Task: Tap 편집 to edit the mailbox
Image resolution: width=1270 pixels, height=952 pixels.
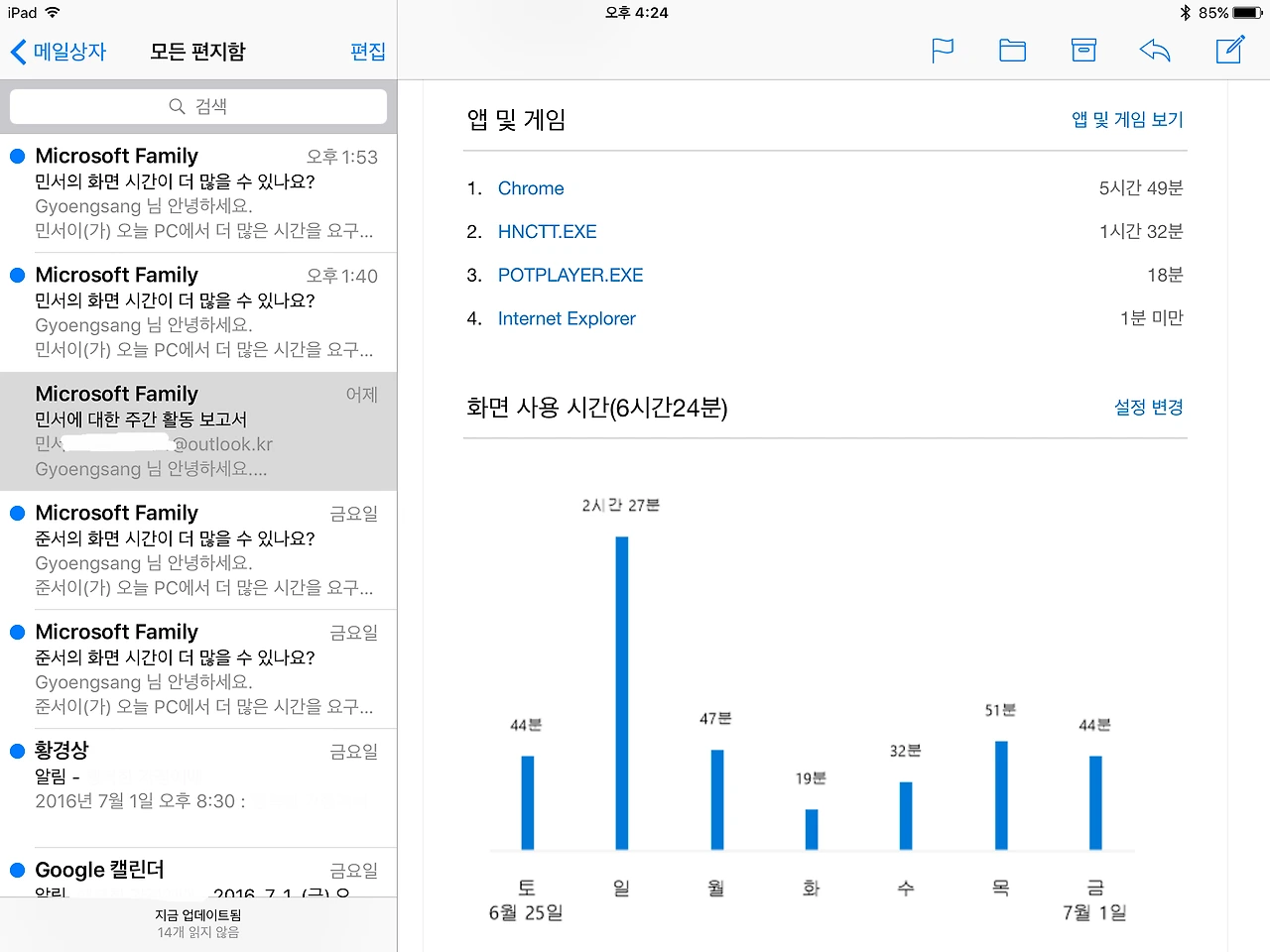Action: [368, 51]
